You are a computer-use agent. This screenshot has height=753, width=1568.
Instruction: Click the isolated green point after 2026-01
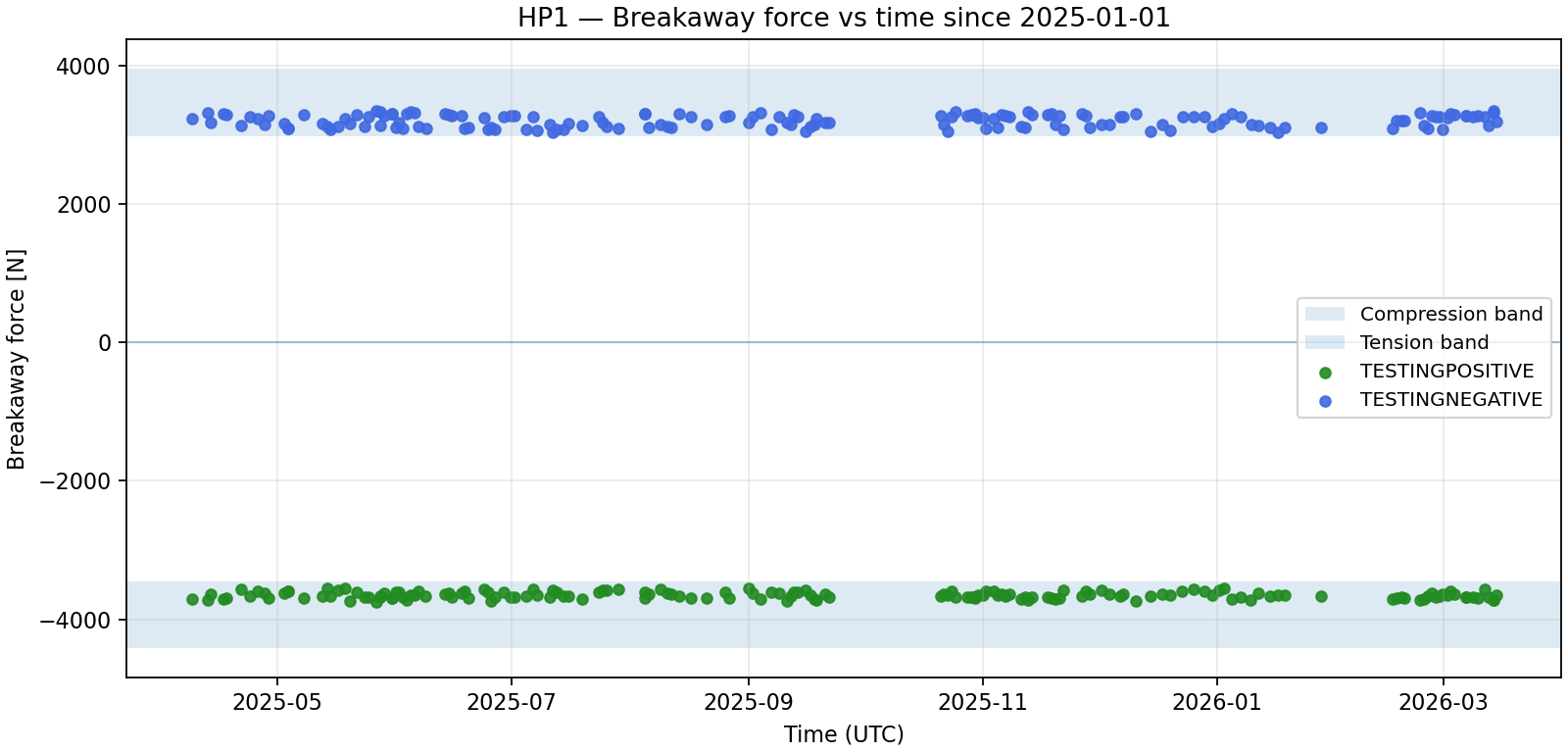pyautogui.click(x=1321, y=596)
